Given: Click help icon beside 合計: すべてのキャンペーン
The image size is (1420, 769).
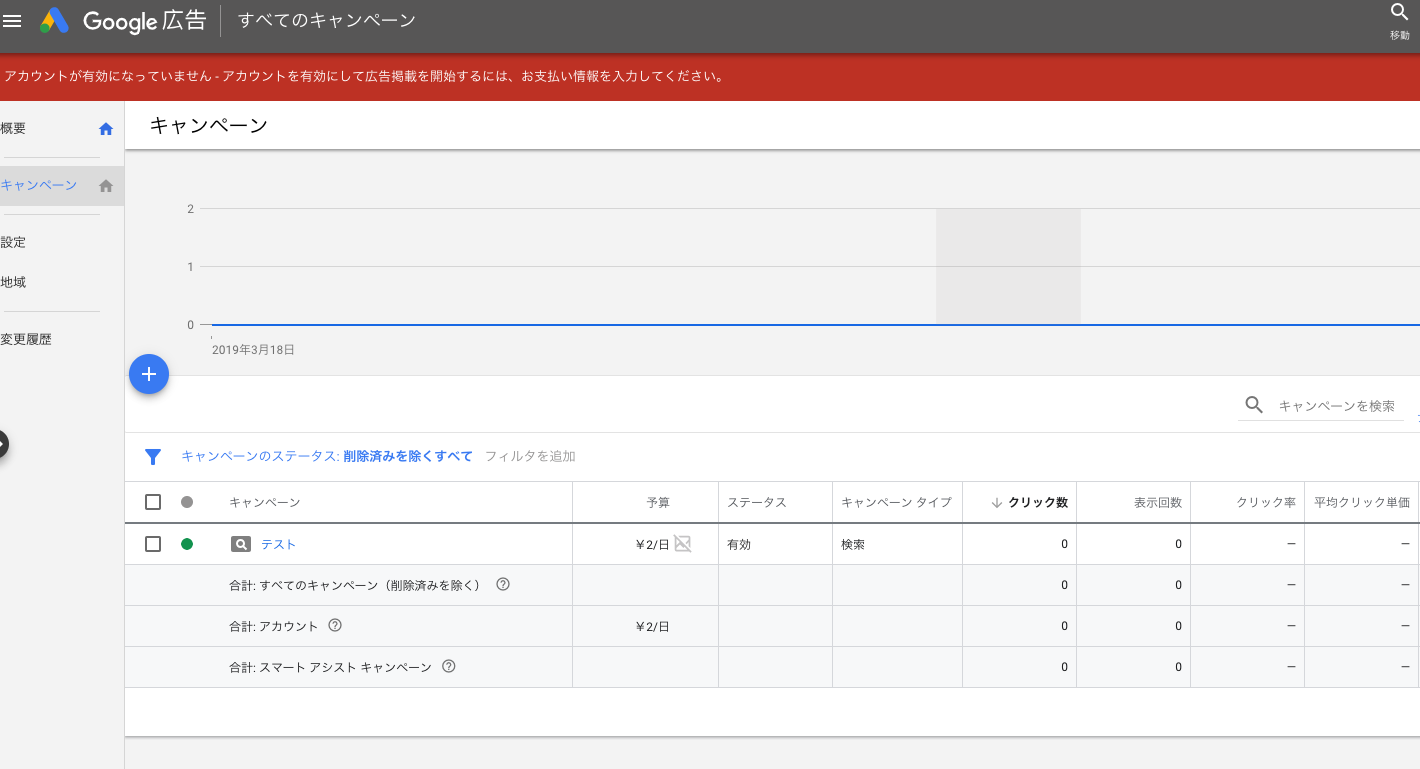Looking at the screenshot, I should coord(503,584).
